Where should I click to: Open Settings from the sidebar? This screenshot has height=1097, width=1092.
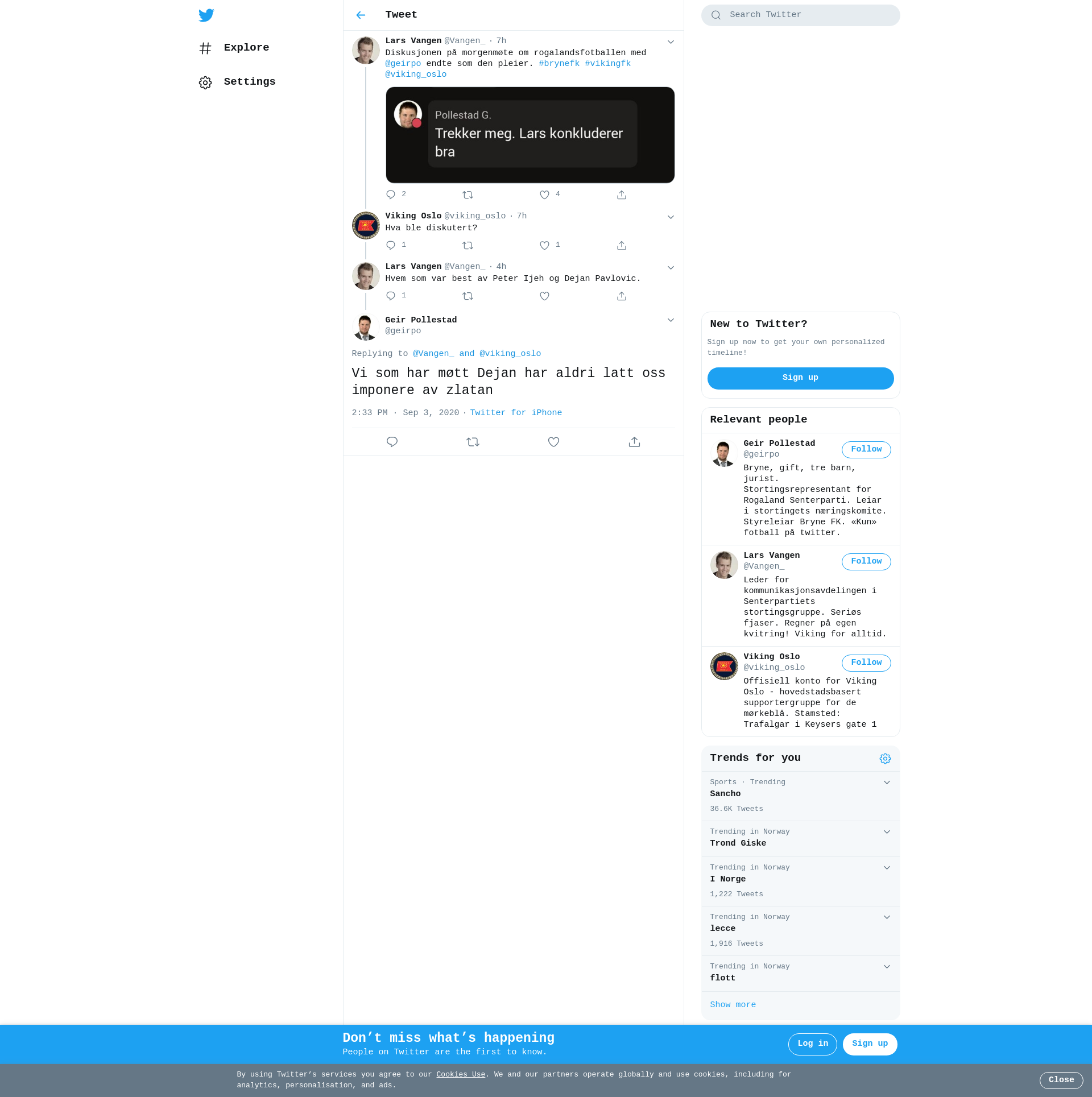pyautogui.click(x=237, y=82)
